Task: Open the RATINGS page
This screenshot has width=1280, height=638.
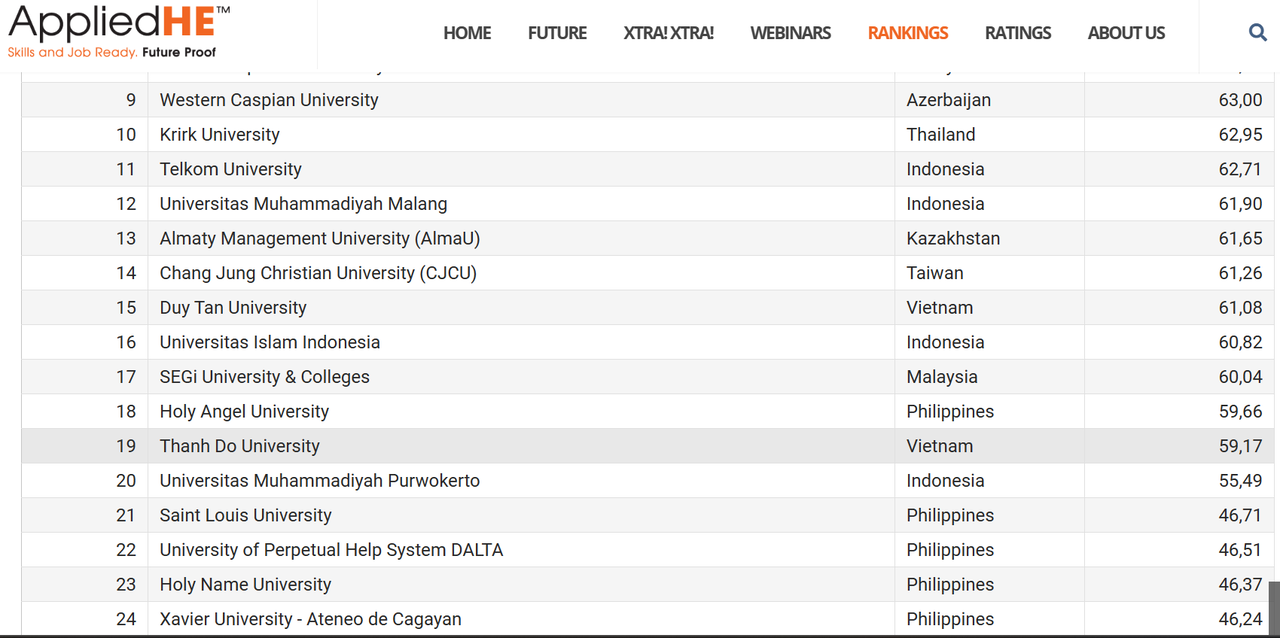Action: pyautogui.click(x=1017, y=32)
